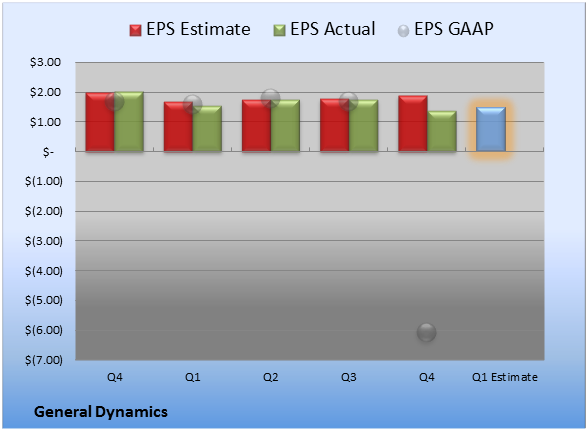Click the blue Q1 Estimate bar

pyautogui.click(x=491, y=129)
